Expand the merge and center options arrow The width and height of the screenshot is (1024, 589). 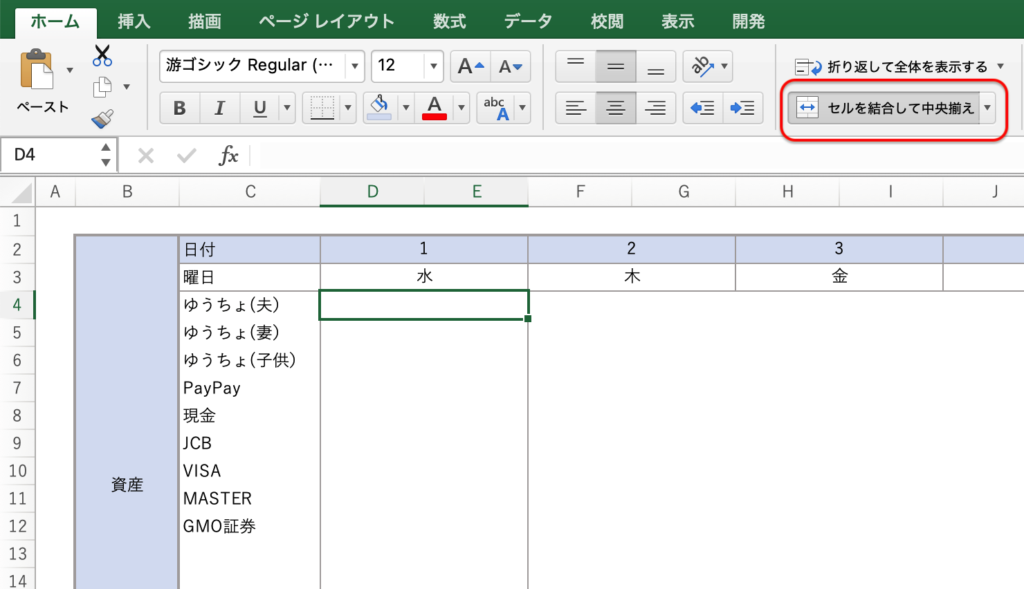point(987,108)
